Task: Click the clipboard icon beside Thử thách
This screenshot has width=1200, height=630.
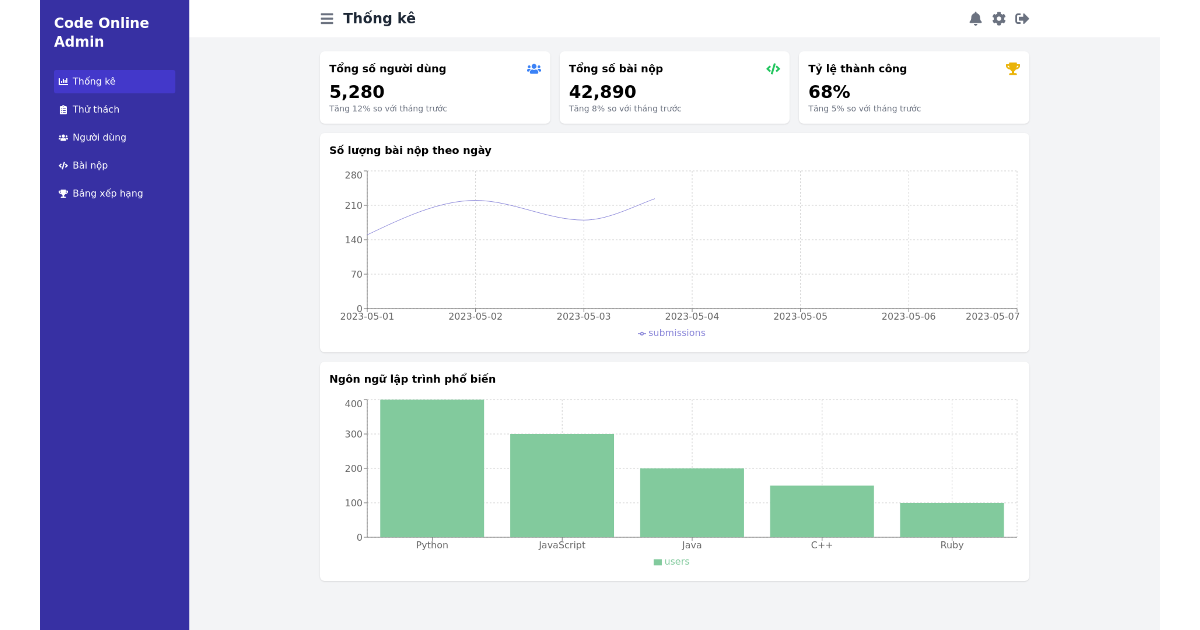Action: (64, 109)
